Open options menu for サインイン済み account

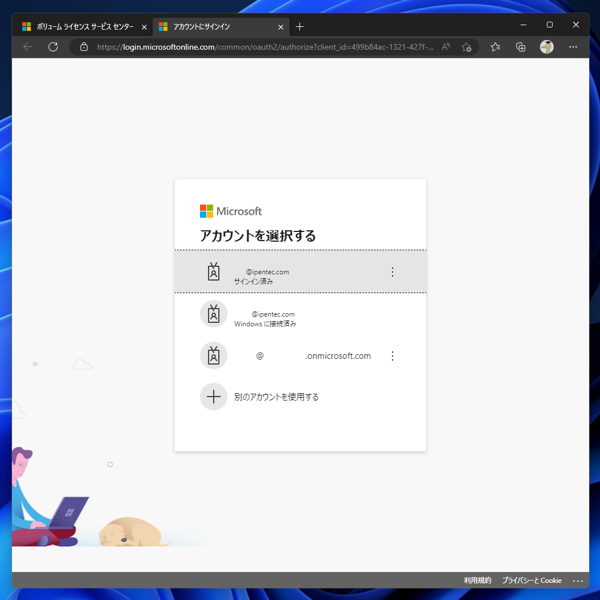click(392, 272)
